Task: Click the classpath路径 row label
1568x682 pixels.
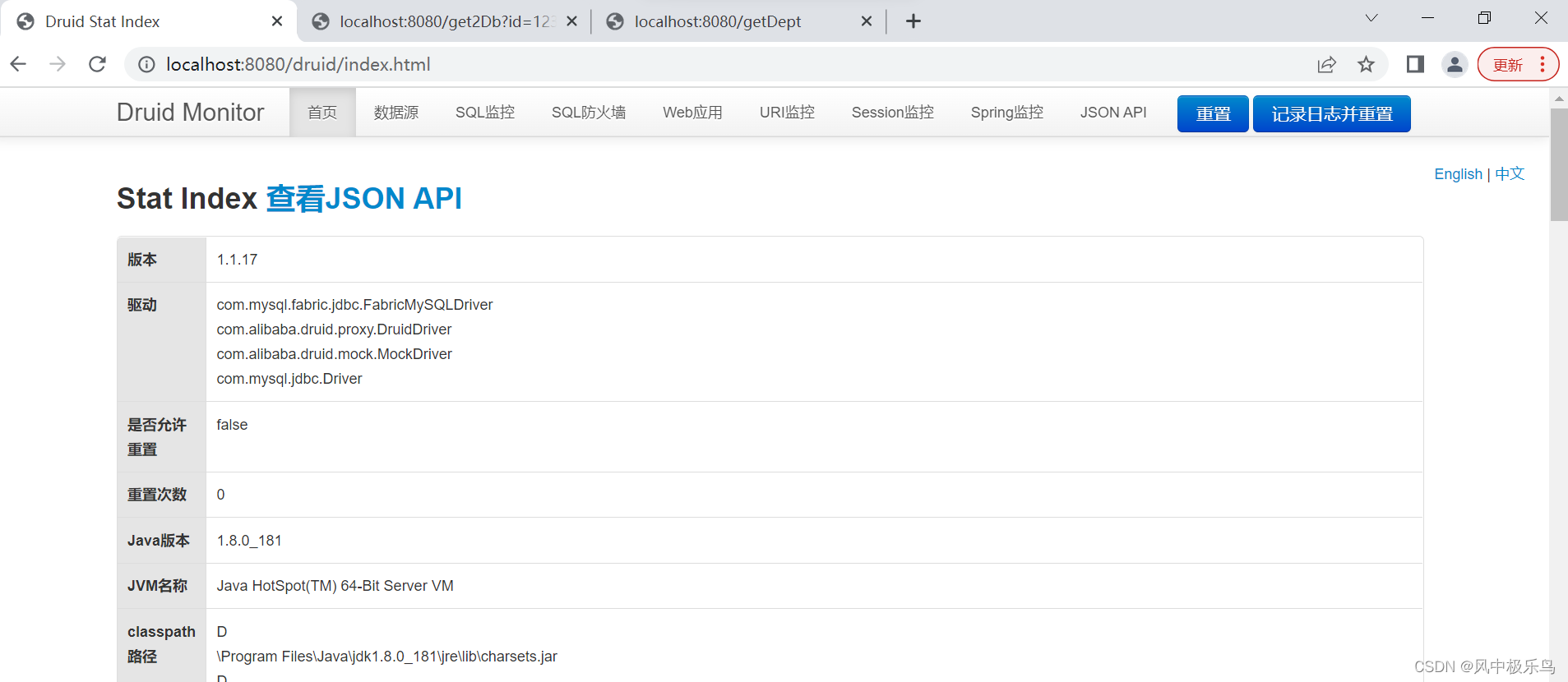Action: point(161,644)
